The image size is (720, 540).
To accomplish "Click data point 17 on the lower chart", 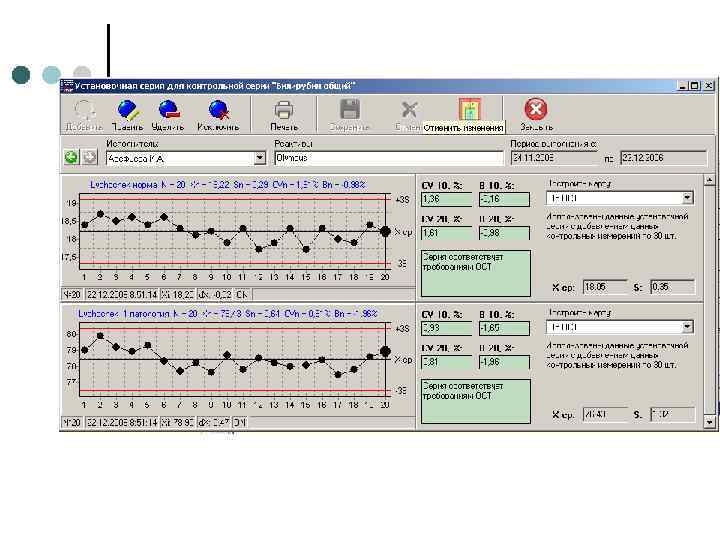I will point(338,375).
